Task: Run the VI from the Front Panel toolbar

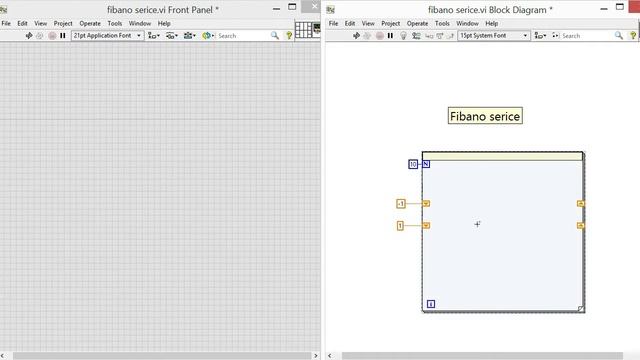Action: (x=29, y=36)
